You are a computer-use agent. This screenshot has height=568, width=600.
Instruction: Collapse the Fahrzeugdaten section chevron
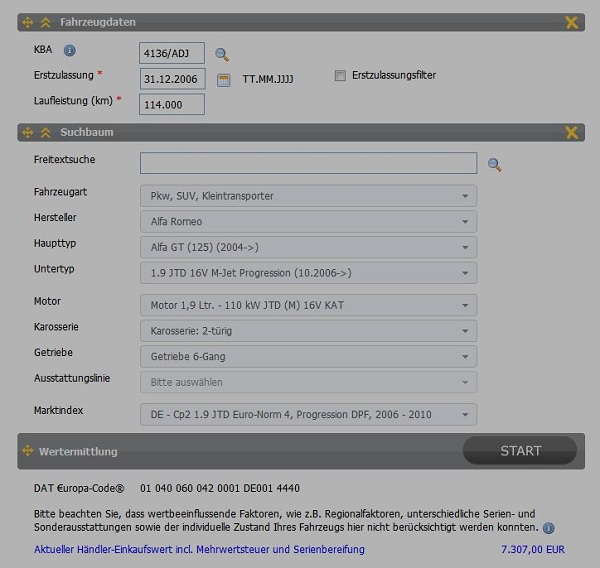(x=45, y=22)
